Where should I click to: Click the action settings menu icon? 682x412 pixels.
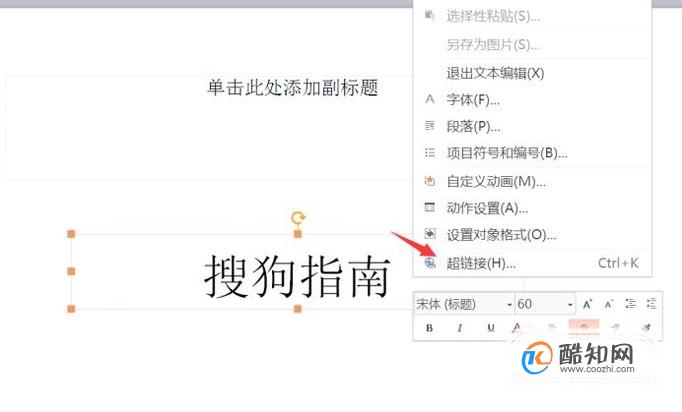point(430,208)
